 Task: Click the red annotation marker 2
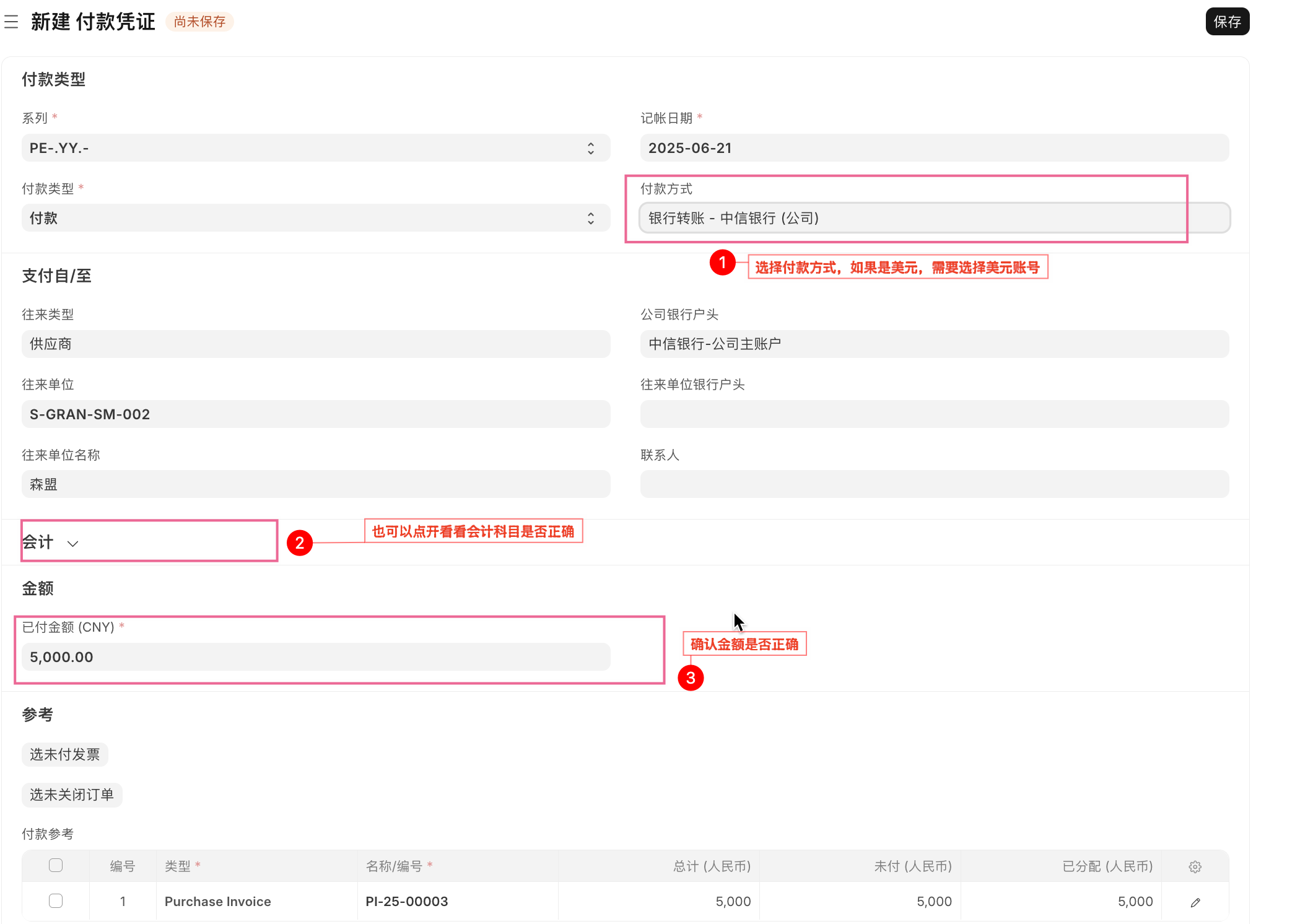[300, 543]
